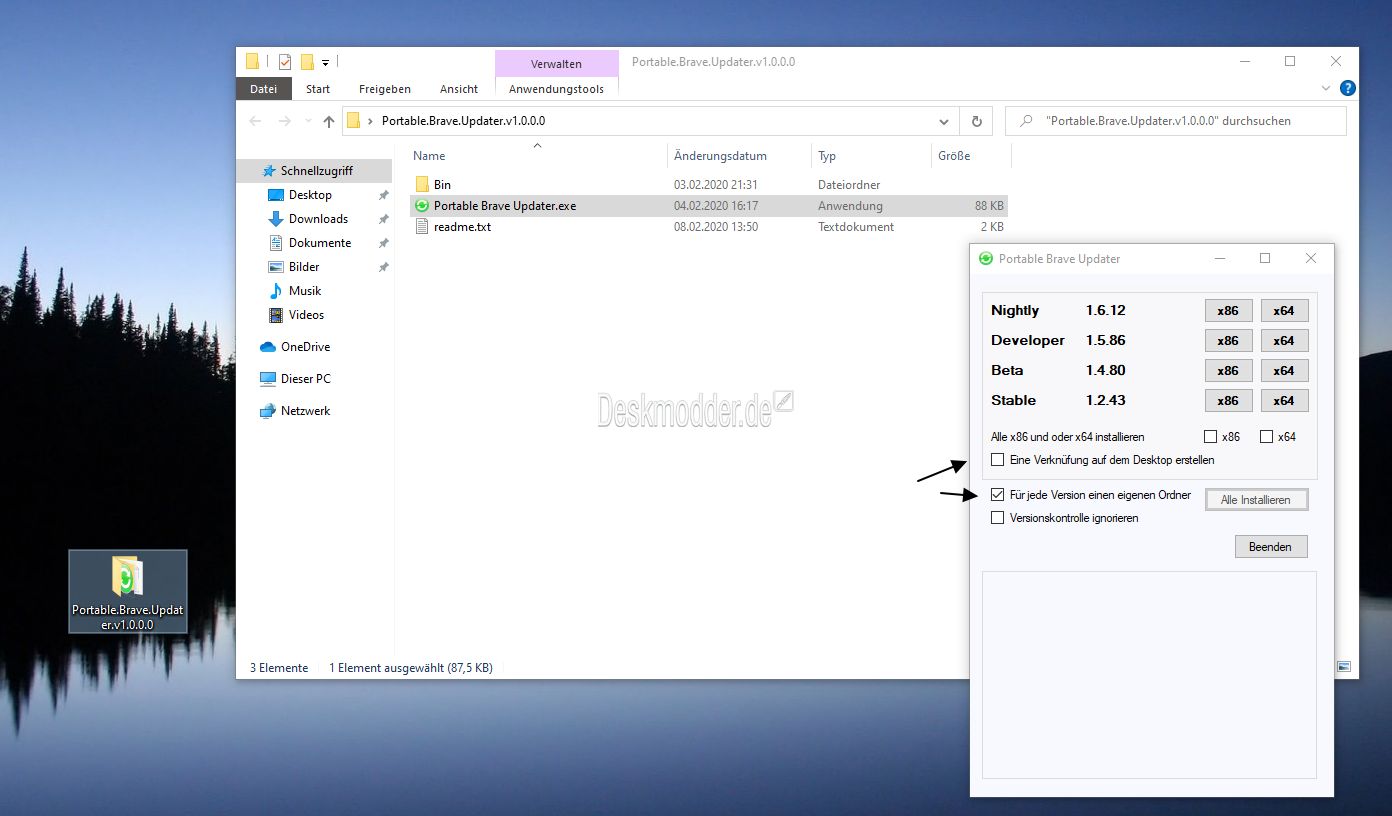The width and height of the screenshot is (1392, 816).
Task: Open Downloads in the navigation pane
Action: (318, 219)
